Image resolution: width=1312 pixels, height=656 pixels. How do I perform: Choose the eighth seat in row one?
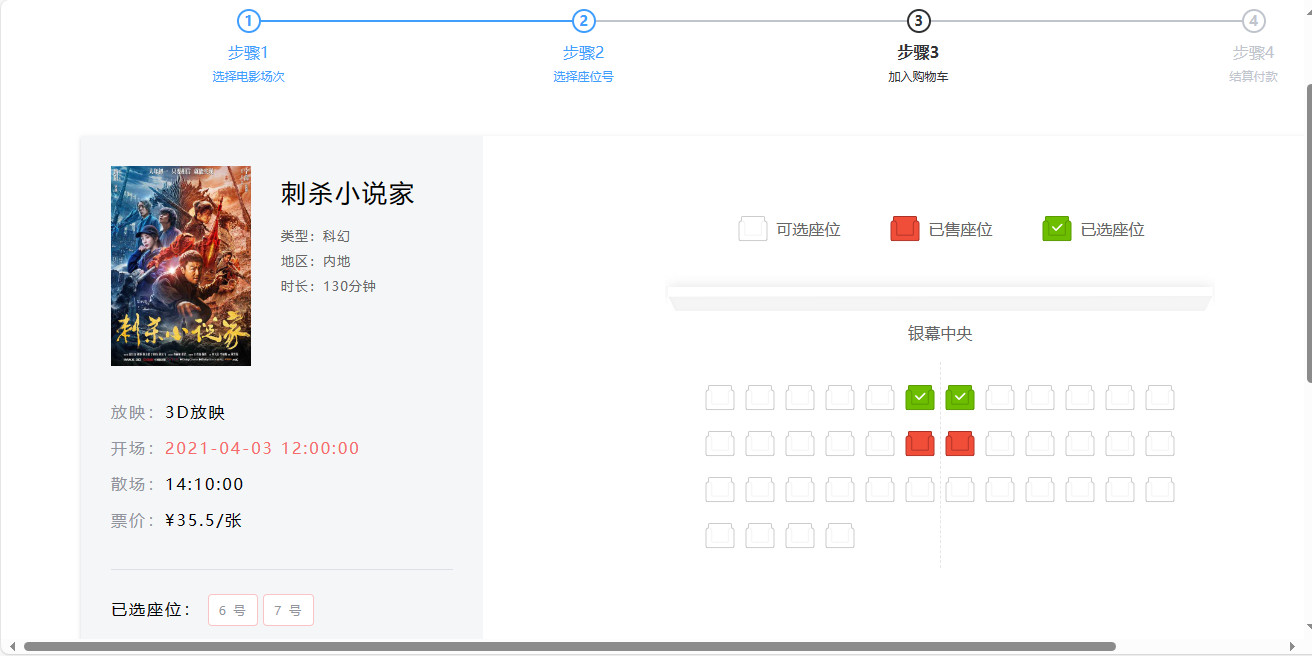[1000, 398]
